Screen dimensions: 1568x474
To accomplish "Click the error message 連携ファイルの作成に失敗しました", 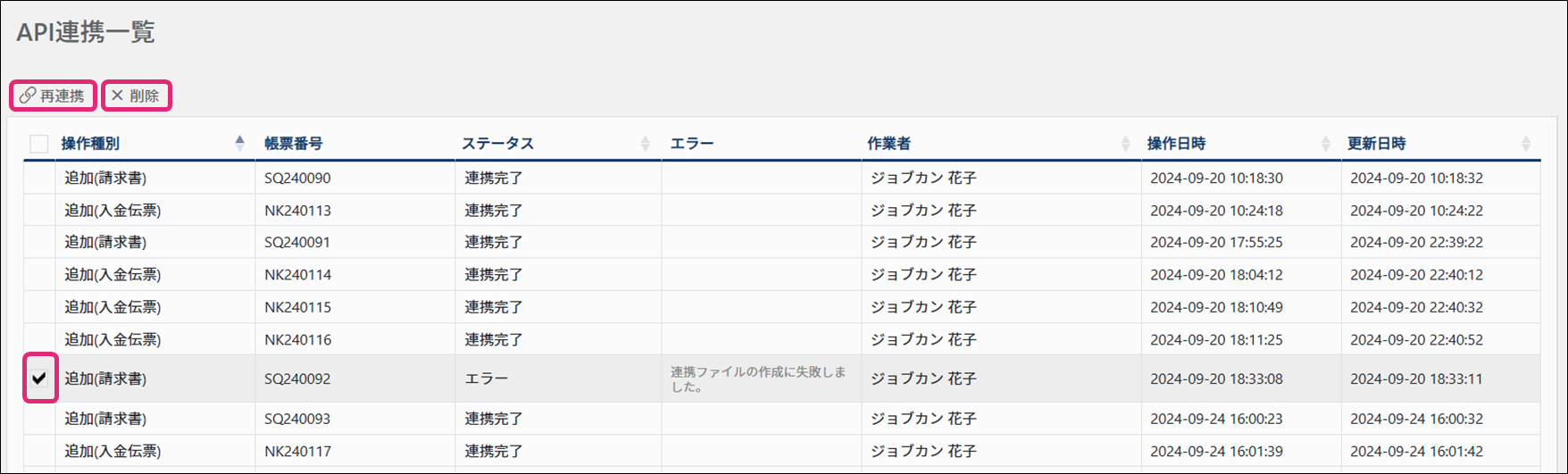I will (x=758, y=379).
